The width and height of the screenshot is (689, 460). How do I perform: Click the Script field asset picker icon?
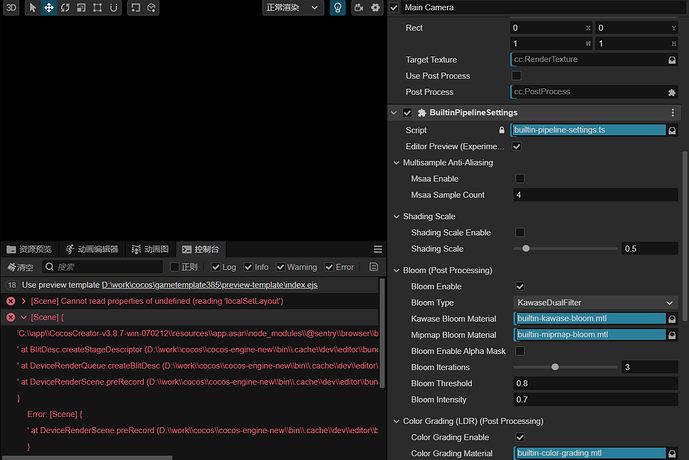[672, 130]
